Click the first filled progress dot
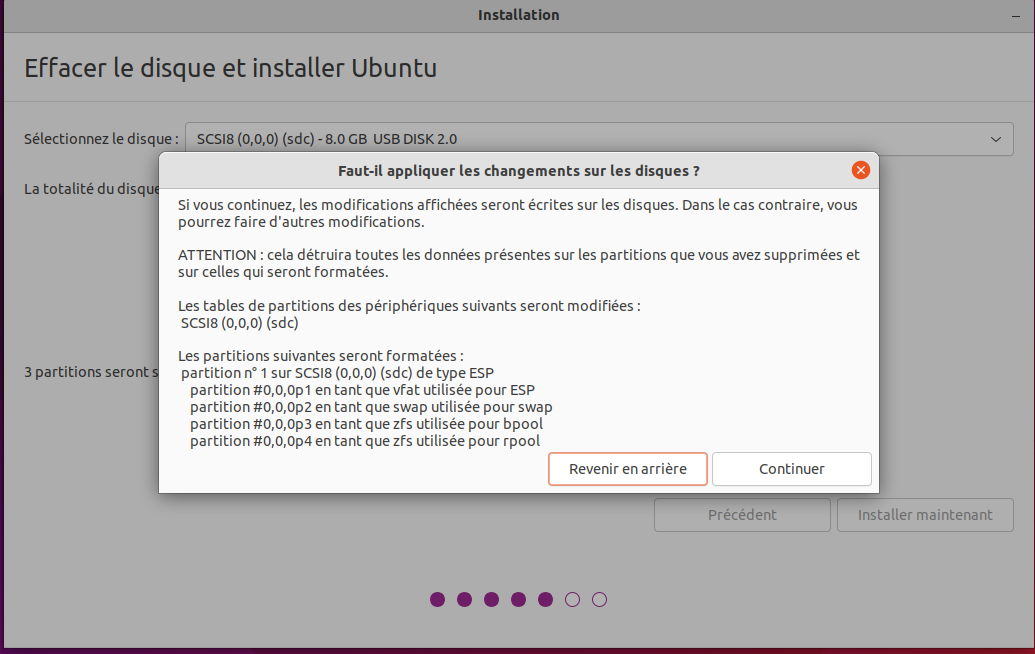This screenshot has width=1035, height=654. pos(438,600)
